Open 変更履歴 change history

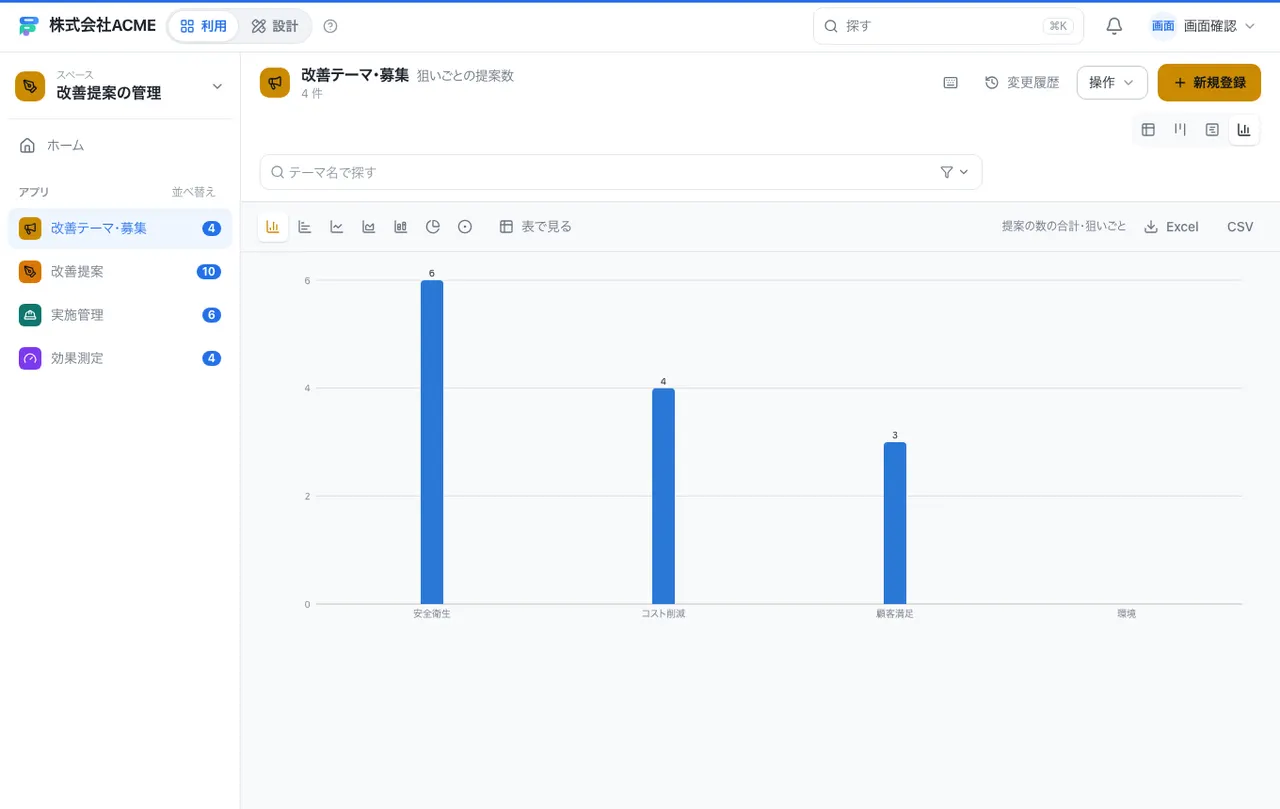[x=1022, y=83]
